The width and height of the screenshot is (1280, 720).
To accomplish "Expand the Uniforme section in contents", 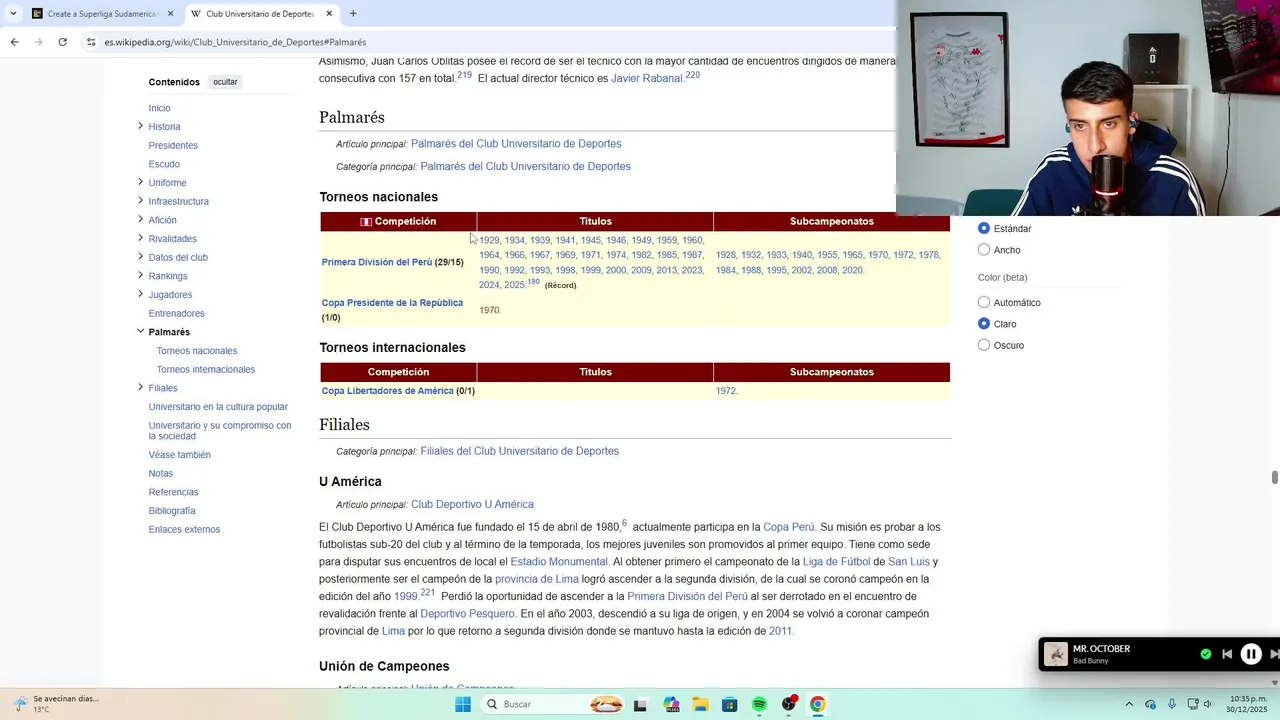I will pyautogui.click(x=140, y=182).
